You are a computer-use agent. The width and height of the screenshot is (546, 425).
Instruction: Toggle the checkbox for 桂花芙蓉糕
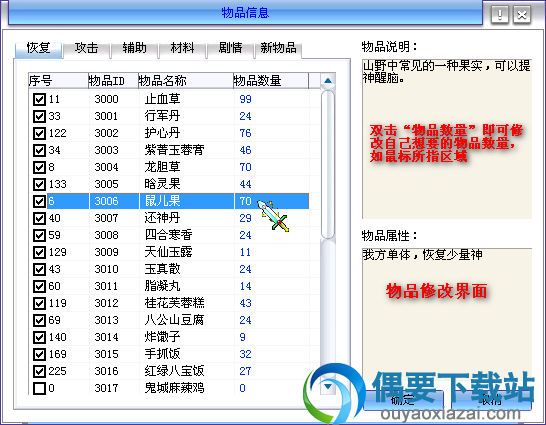pyautogui.click(x=39, y=303)
